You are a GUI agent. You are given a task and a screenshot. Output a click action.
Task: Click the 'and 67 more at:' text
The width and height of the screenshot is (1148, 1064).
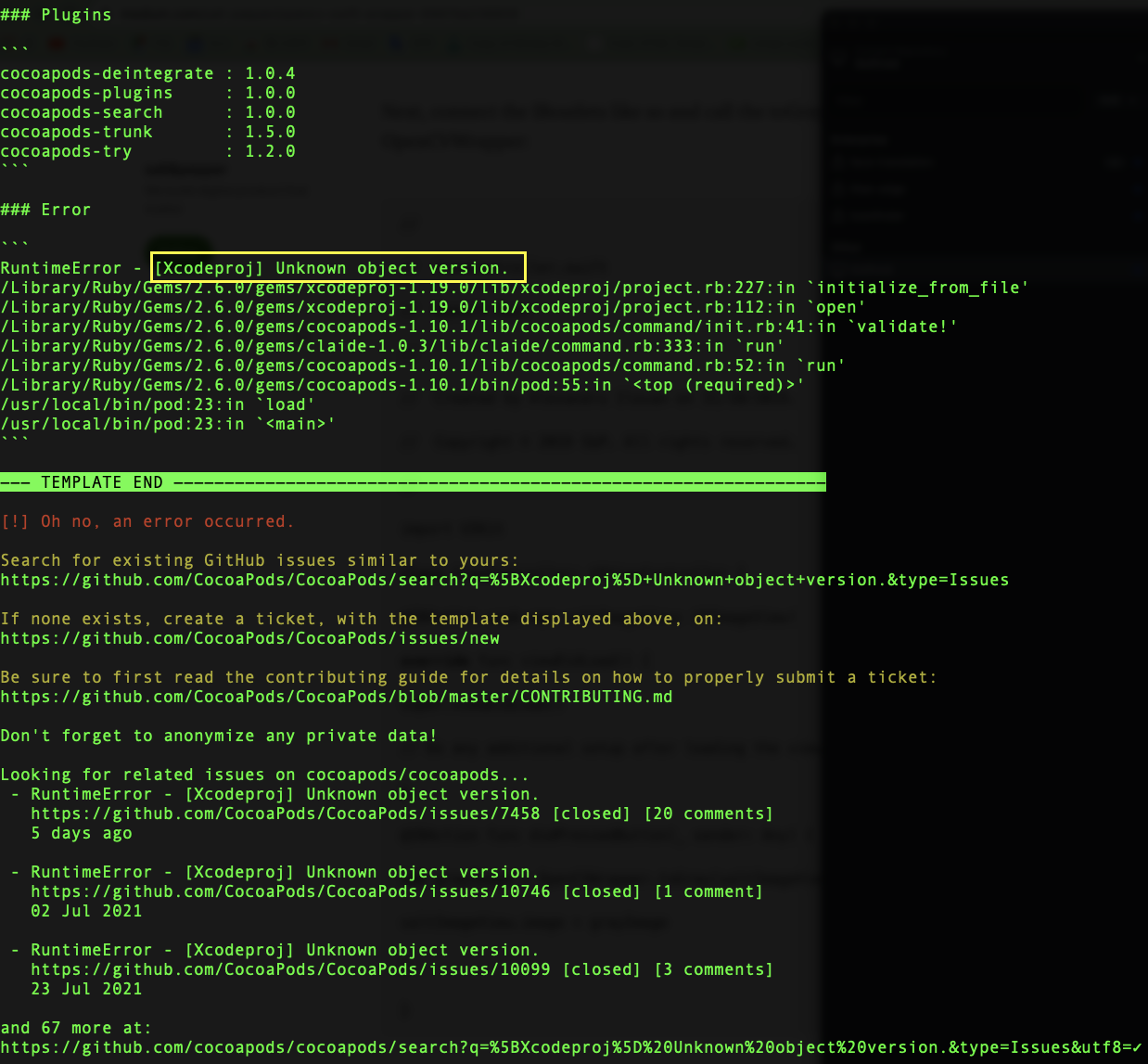76,1028
